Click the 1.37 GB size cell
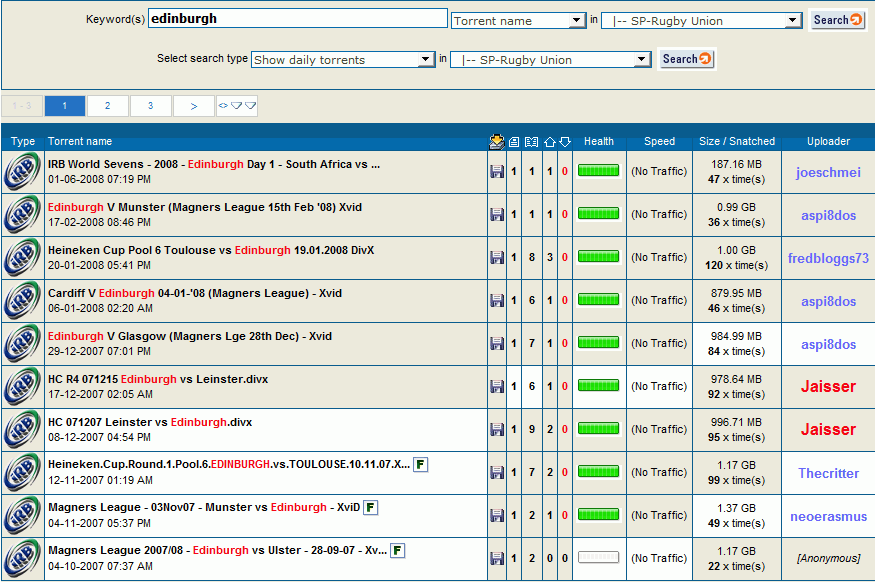The height and width of the screenshot is (582, 875). [736, 508]
